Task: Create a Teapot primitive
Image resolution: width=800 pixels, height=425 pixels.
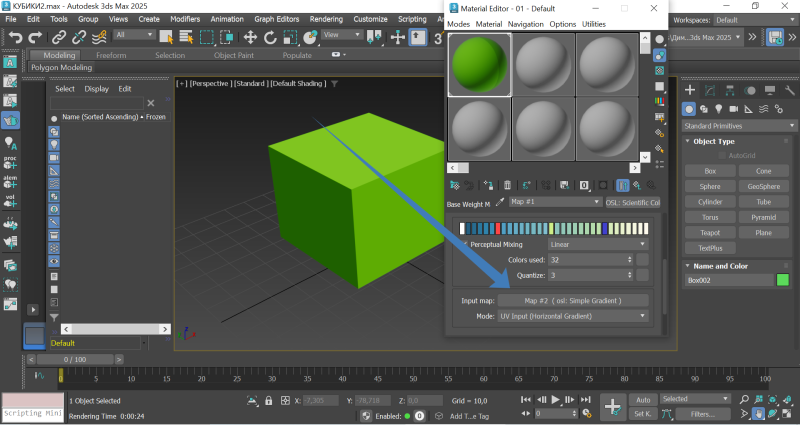Action: point(710,233)
